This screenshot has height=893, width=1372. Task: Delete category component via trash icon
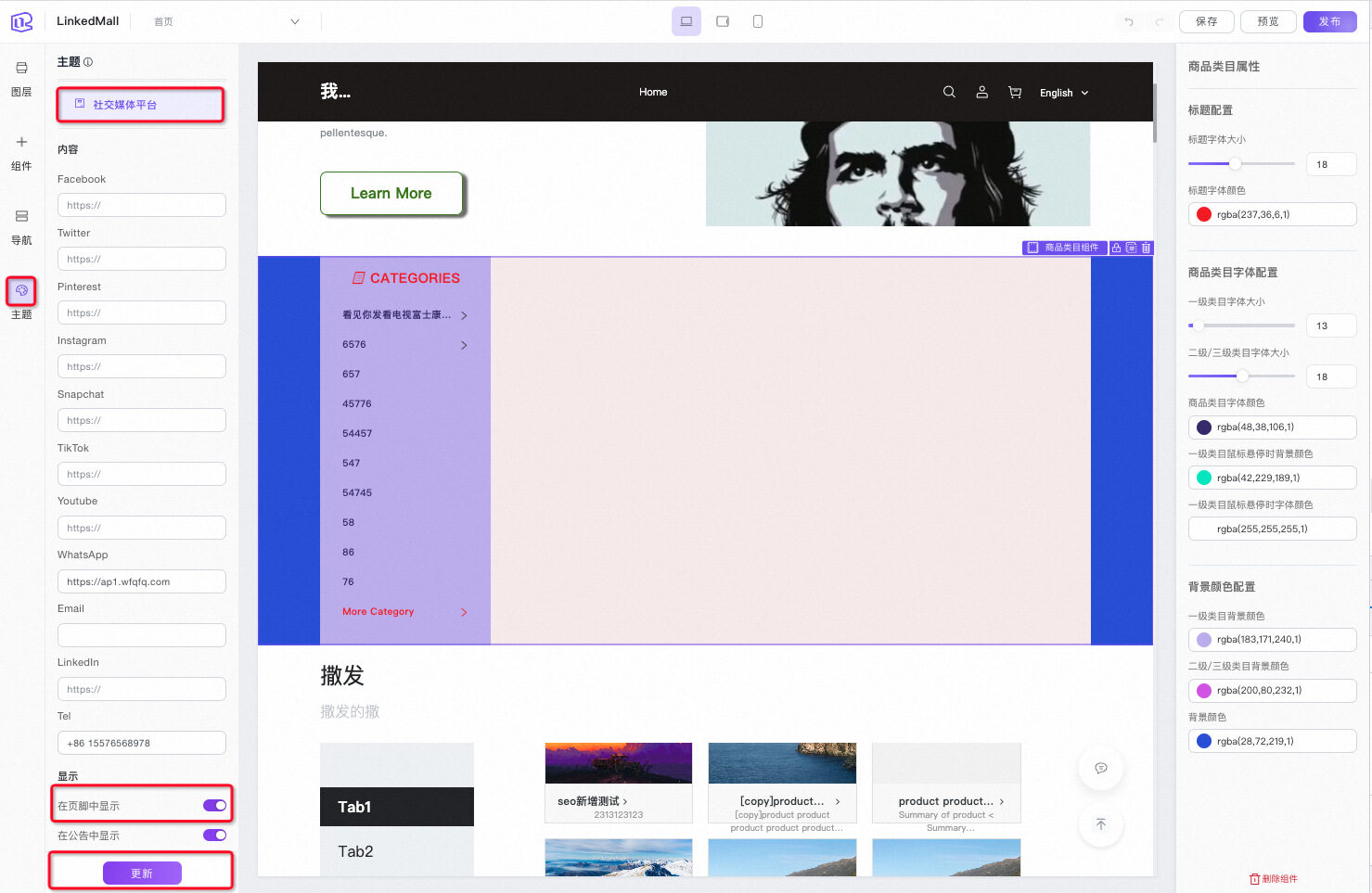(x=1146, y=249)
